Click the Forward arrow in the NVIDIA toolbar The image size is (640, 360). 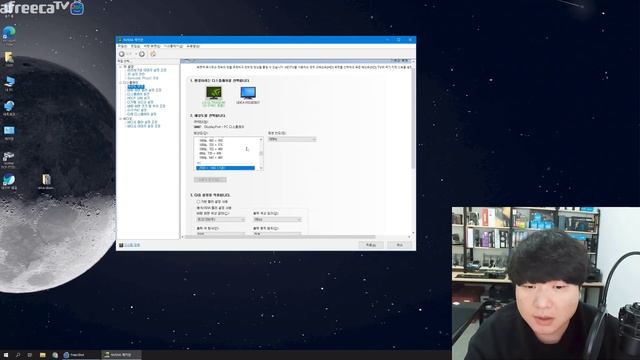coord(142,54)
